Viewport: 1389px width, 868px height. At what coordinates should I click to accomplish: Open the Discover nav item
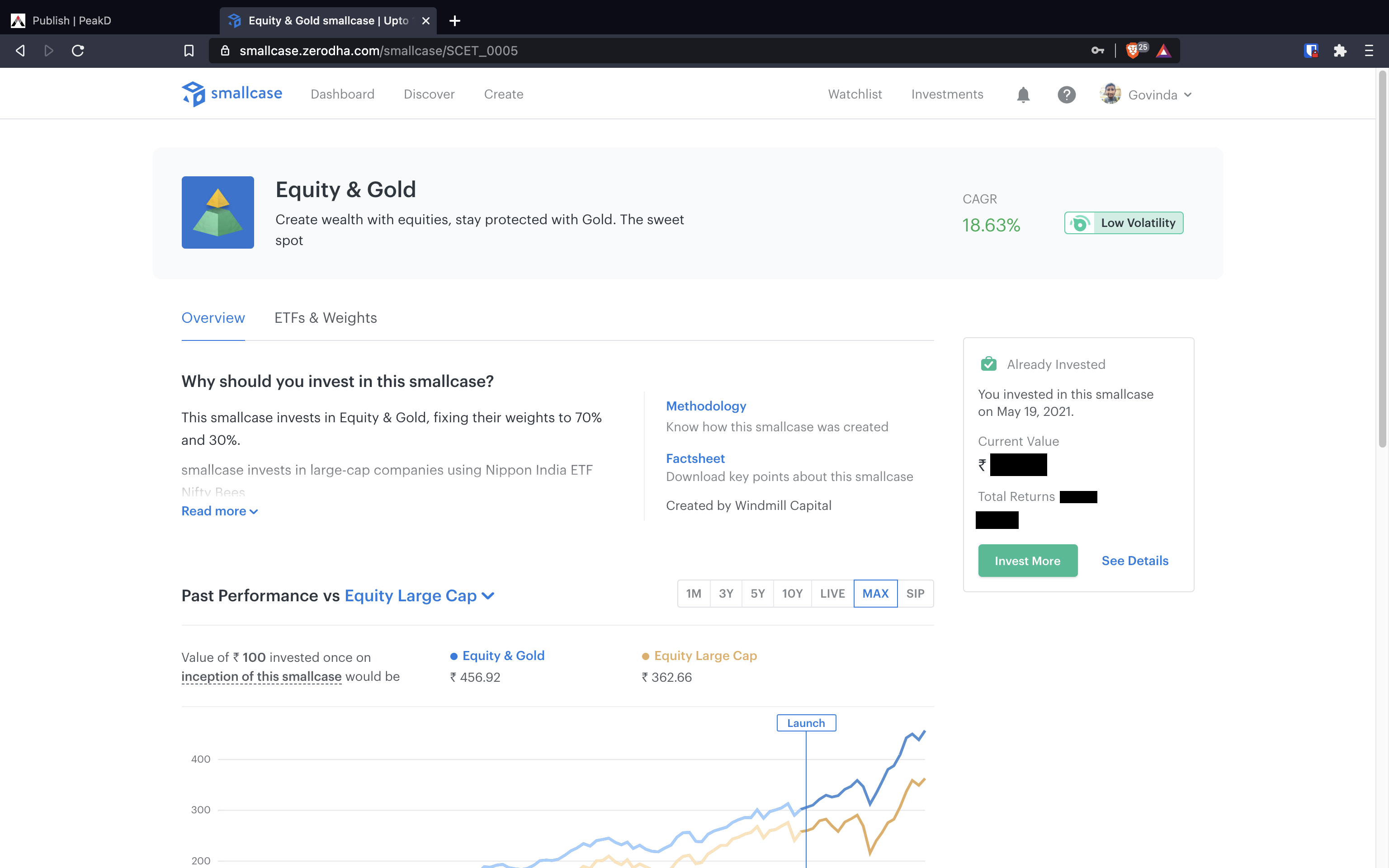[x=429, y=94]
